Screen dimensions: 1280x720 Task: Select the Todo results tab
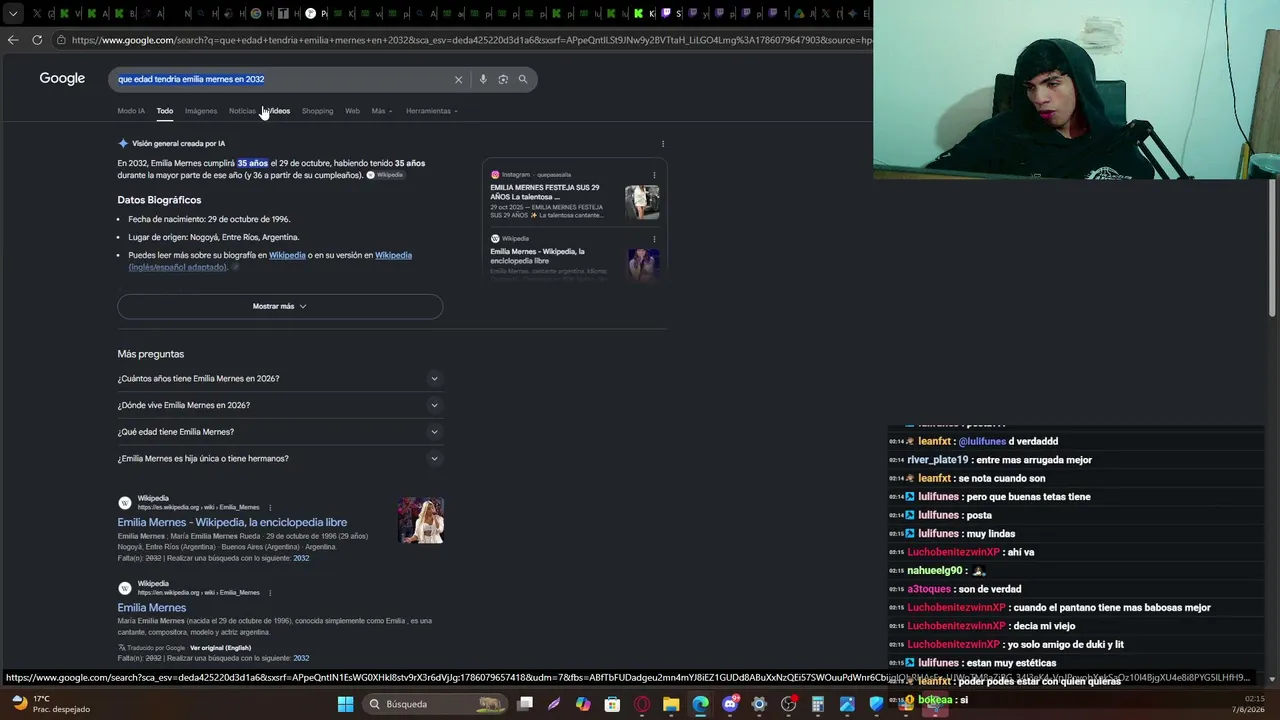[165, 111]
